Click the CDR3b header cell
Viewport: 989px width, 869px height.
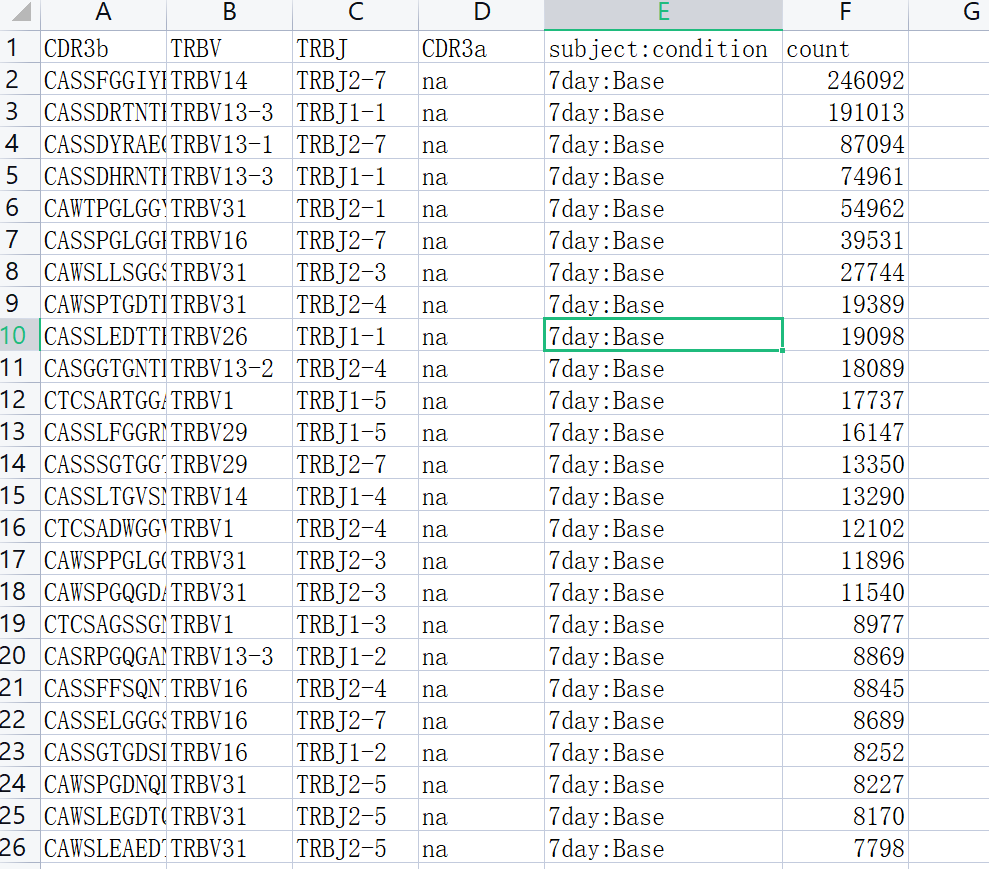(103, 48)
